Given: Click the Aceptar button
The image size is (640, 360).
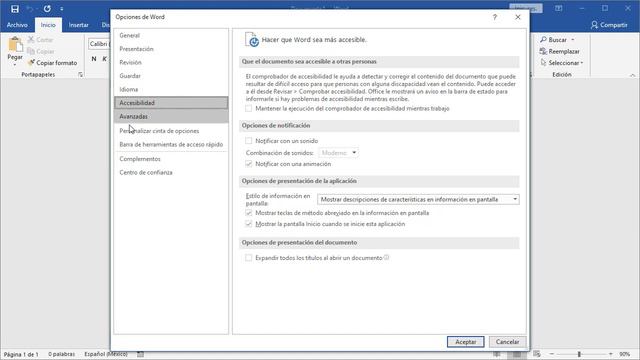Looking at the screenshot, I should [465, 342].
